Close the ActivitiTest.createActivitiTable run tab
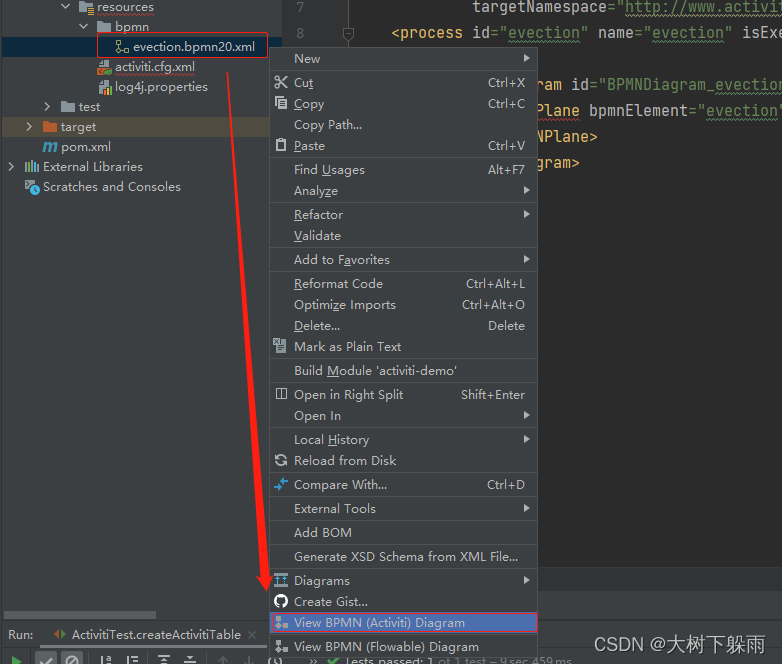Viewport: 782px width, 664px height. (252, 635)
